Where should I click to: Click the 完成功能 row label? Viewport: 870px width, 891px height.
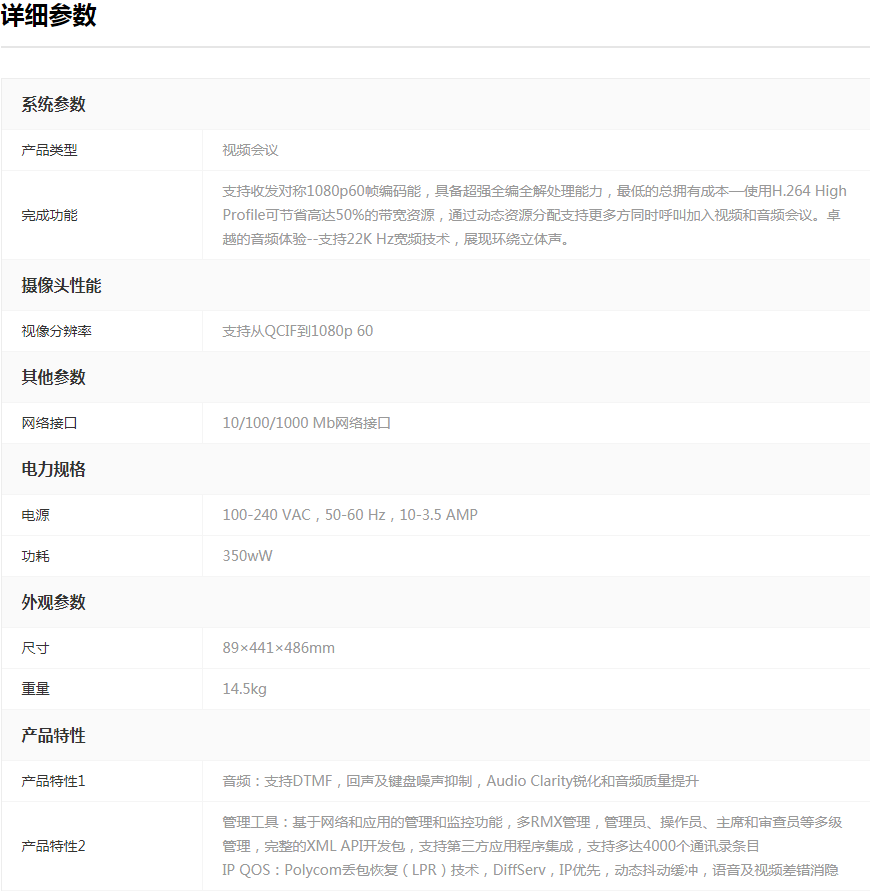pyautogui.click(x=50, y=215)
